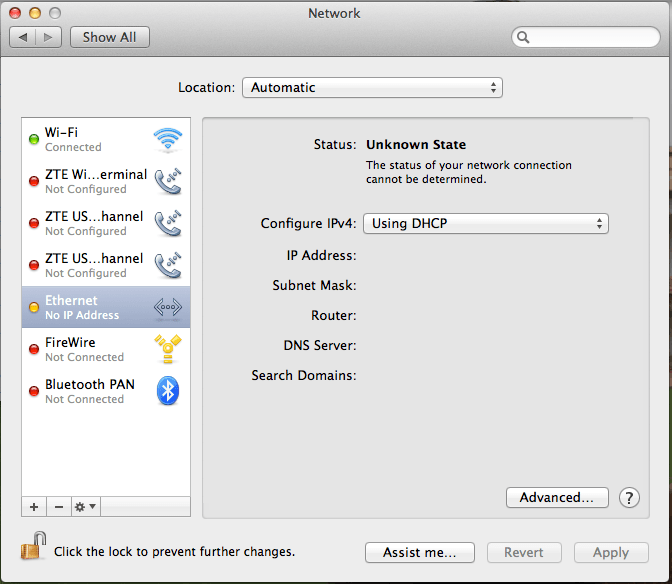Select the Bluetooth PAN row

[106, 391]
